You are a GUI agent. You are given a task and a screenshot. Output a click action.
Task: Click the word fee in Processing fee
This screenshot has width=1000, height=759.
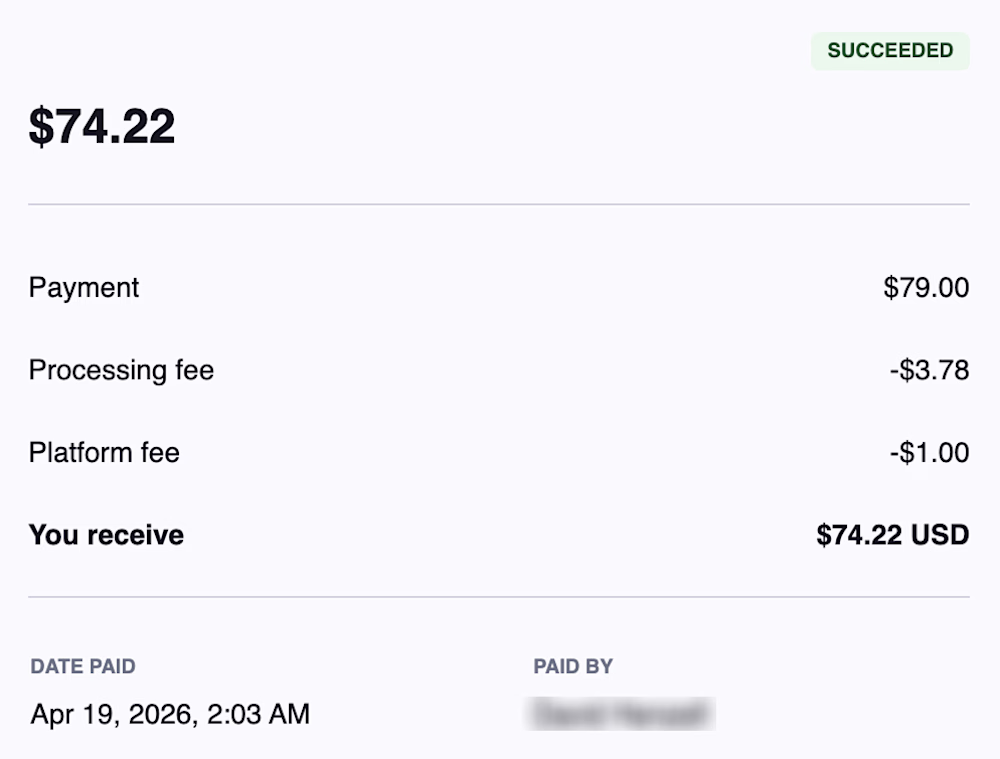point(194,370)
